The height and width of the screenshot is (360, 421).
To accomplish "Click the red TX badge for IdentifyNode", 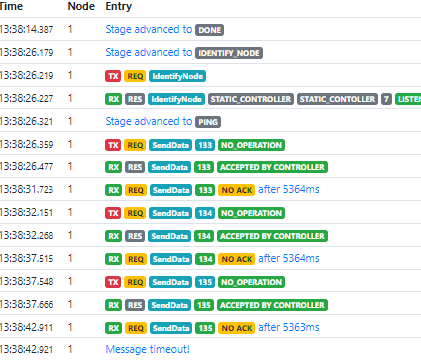I will pyautogui.click(x=113, y=76).
